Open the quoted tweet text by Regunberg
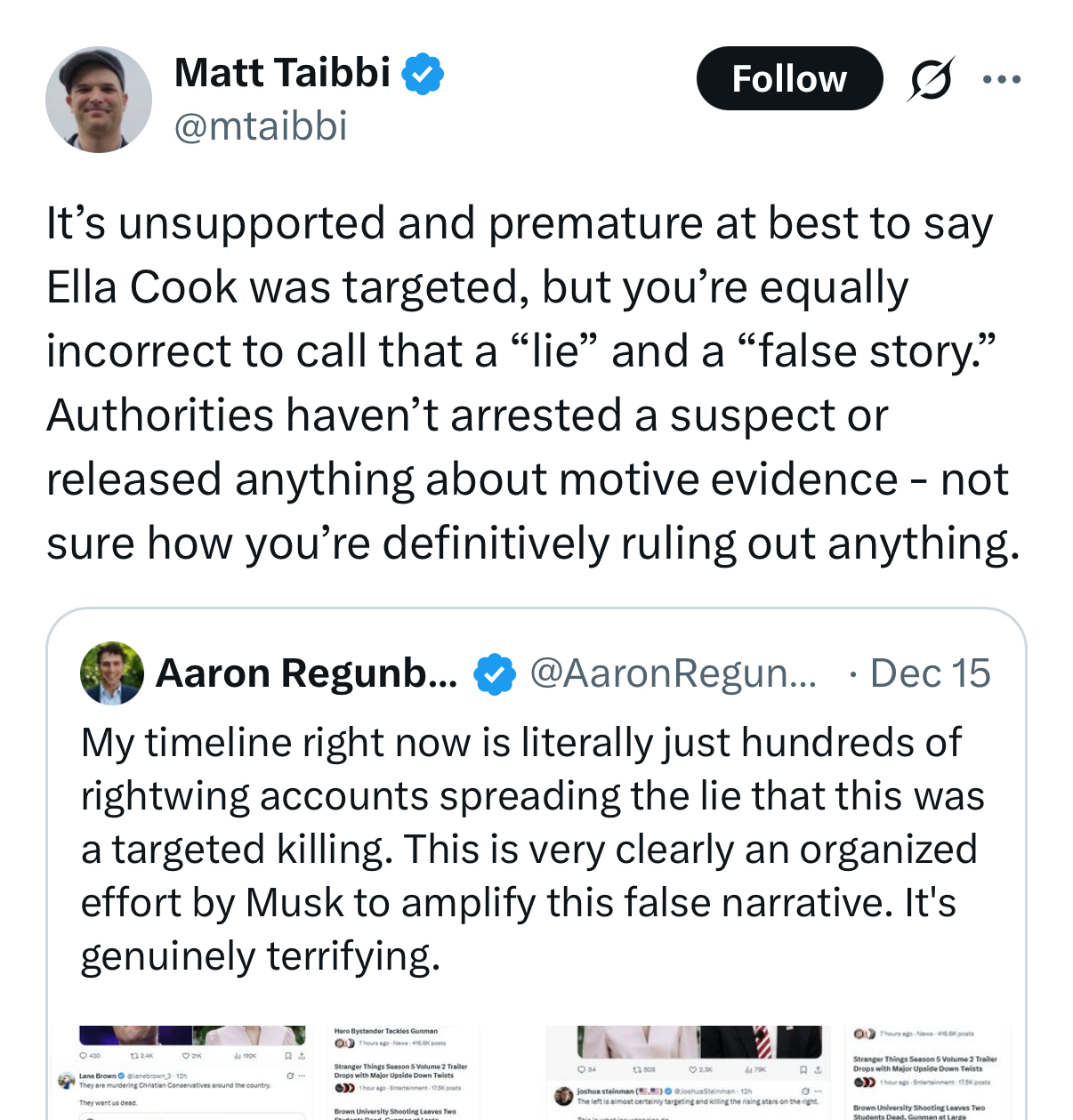 532,849
